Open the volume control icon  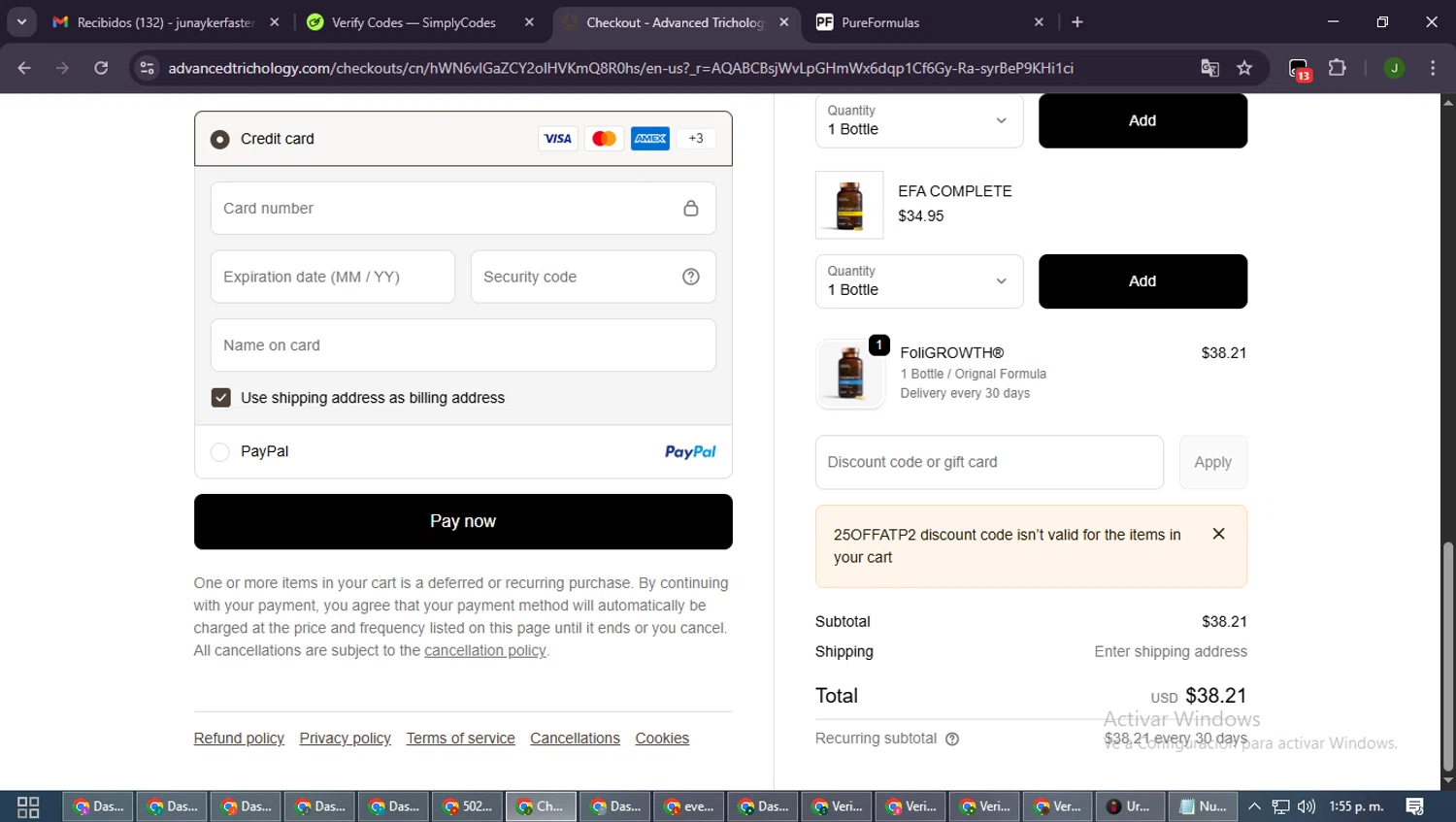[x=1307, y=806]
